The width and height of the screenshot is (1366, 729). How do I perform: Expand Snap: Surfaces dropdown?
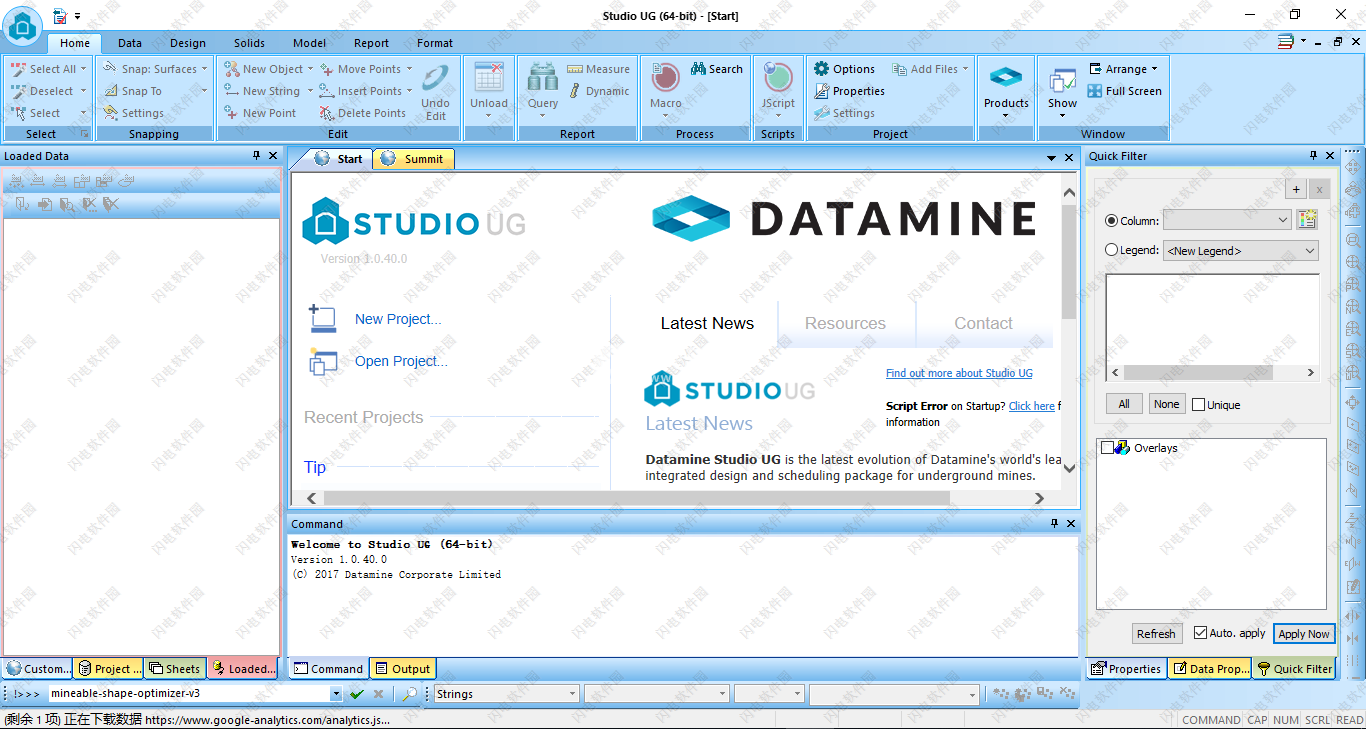point(204,69)
